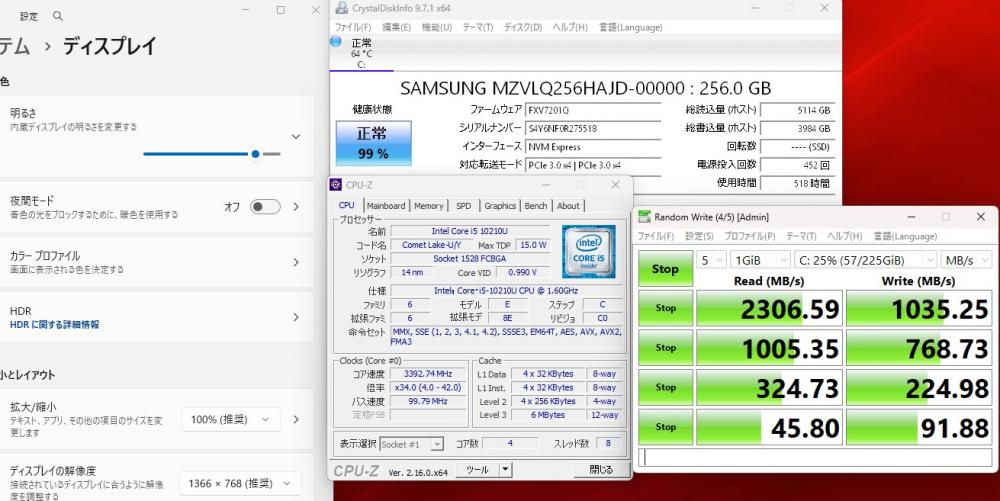Click the serial number field S4Y6NF0R275518
Screen dimensions: 1000x501
coord(593,128)
